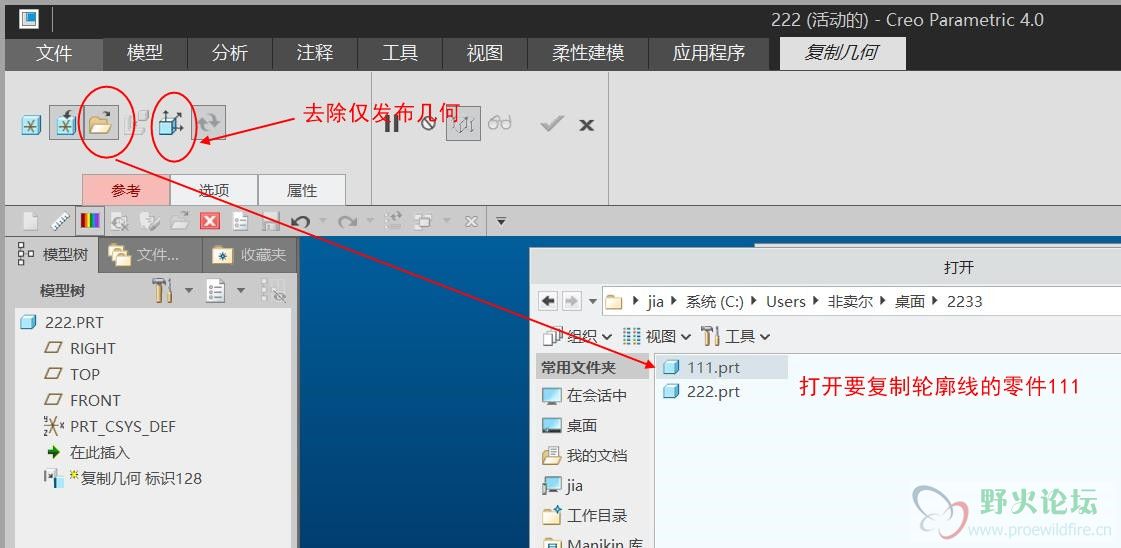Click Users in the path breadcrumb
Viewport: 1121px width, 548px height.
[x=786, y=302]
